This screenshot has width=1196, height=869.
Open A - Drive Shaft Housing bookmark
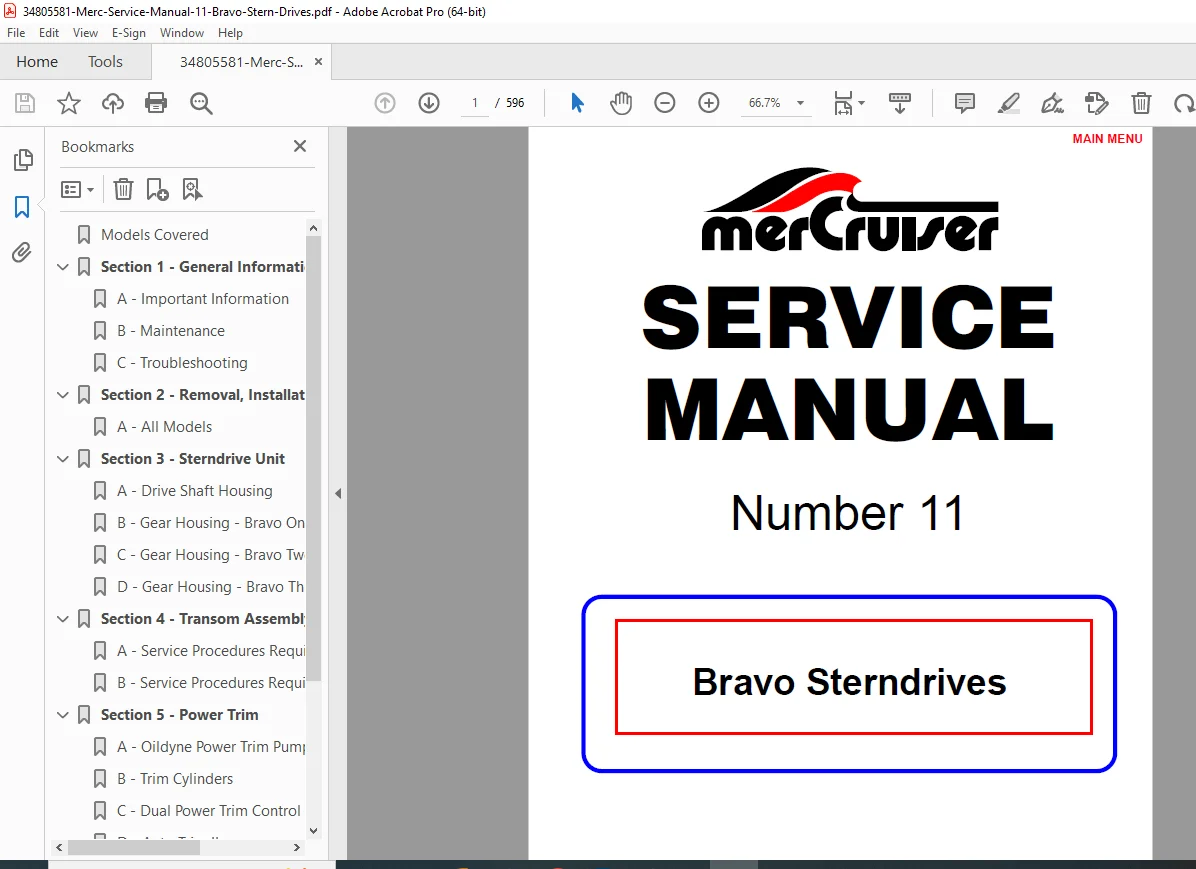pos(195,491)
